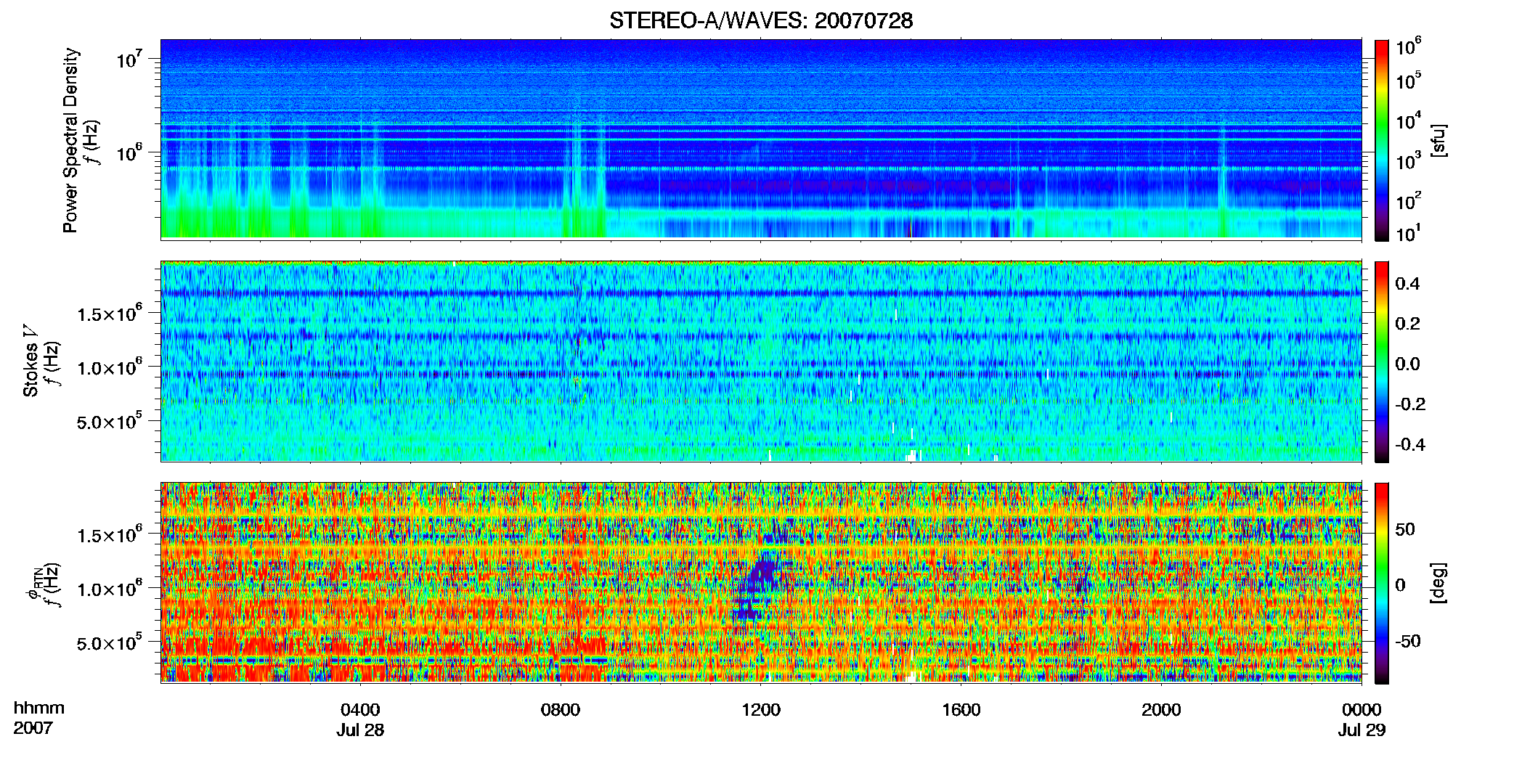Image resolution: width=1522 pixels, height=784 pixels.
Task: Click the 10^5 label on sfu colorbar
Action: coord(1409,81)
